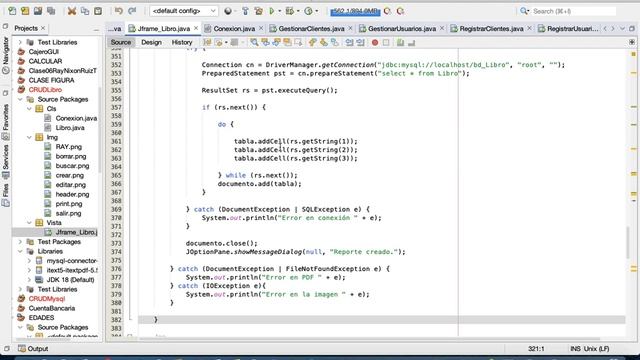
Task: Click the Profile Project clock icon
Action: click(x=309, y=11)
